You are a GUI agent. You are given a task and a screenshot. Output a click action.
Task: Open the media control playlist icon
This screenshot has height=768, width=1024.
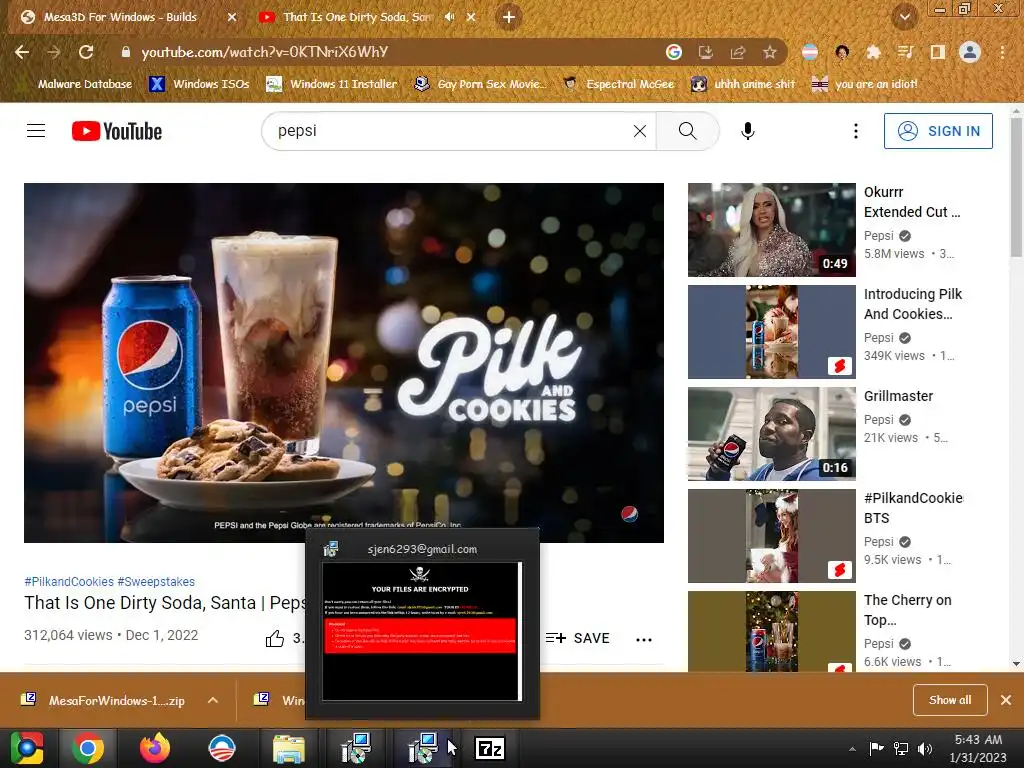coord(905,52)
